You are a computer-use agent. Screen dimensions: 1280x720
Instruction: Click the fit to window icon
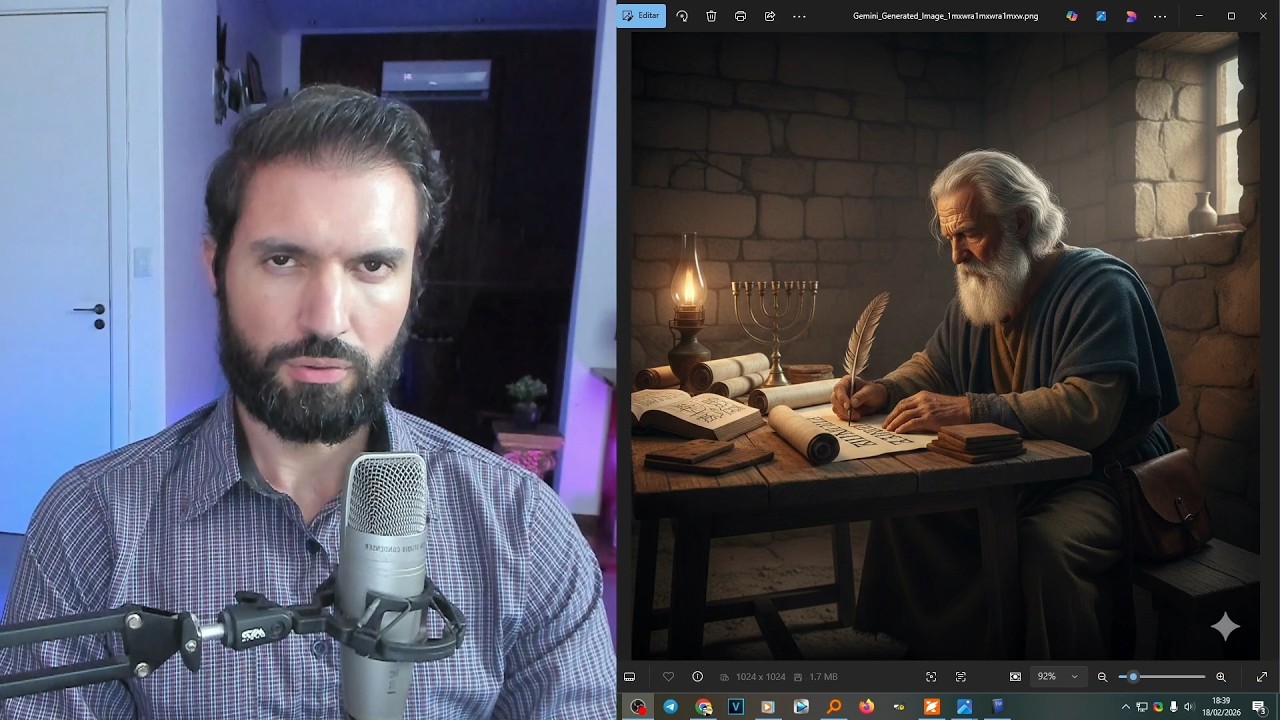1015,677
